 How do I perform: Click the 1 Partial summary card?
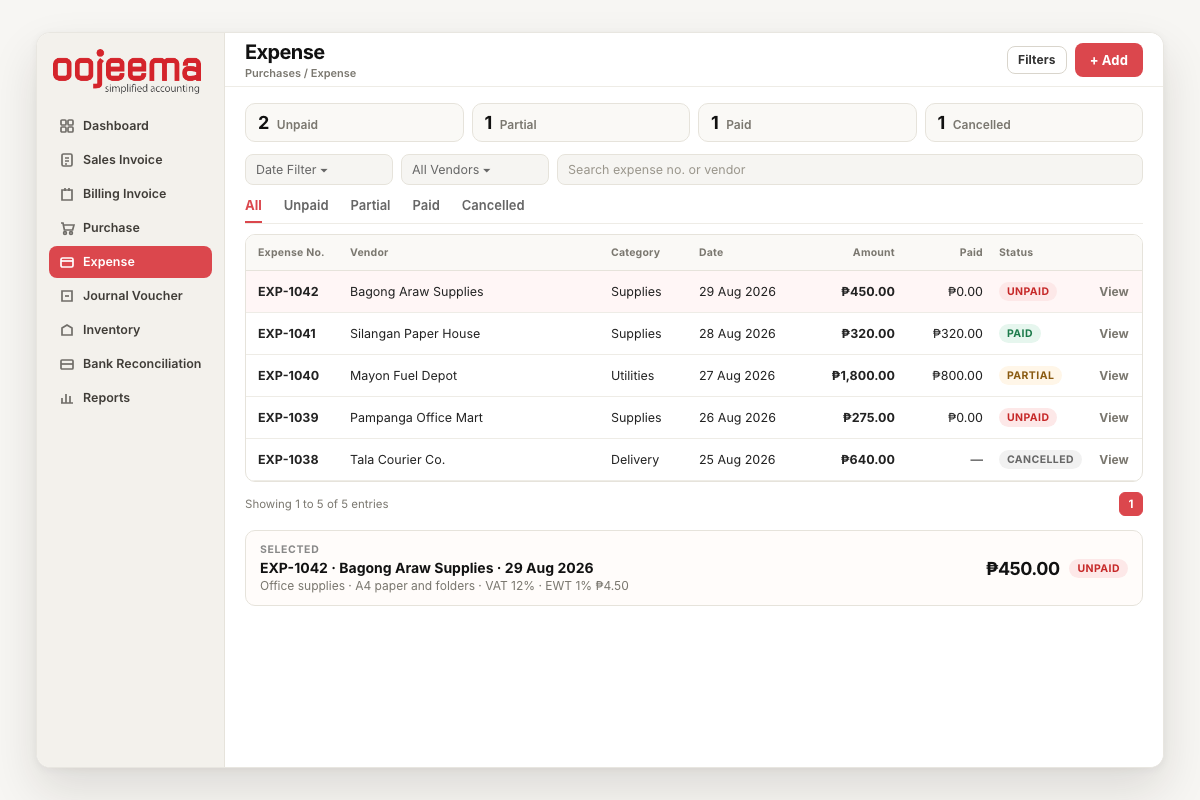tap(581, 123)
